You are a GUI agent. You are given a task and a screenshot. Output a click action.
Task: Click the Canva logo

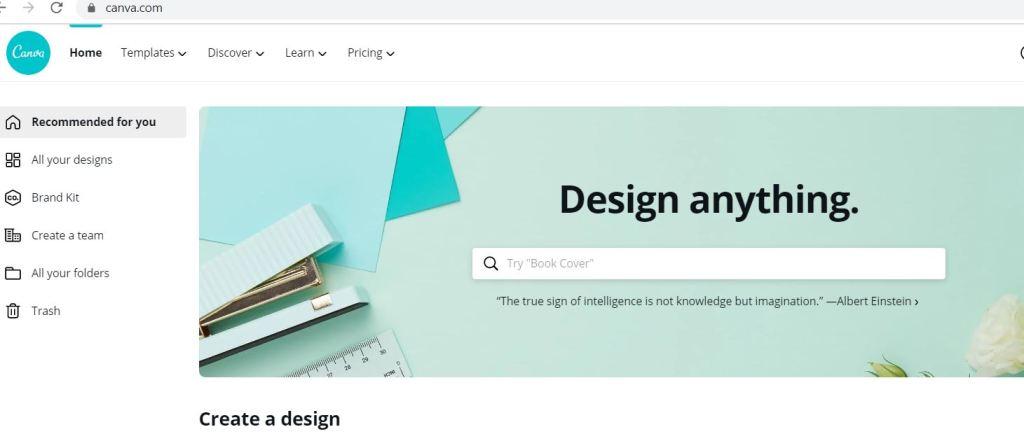click(x=28, y=53)
